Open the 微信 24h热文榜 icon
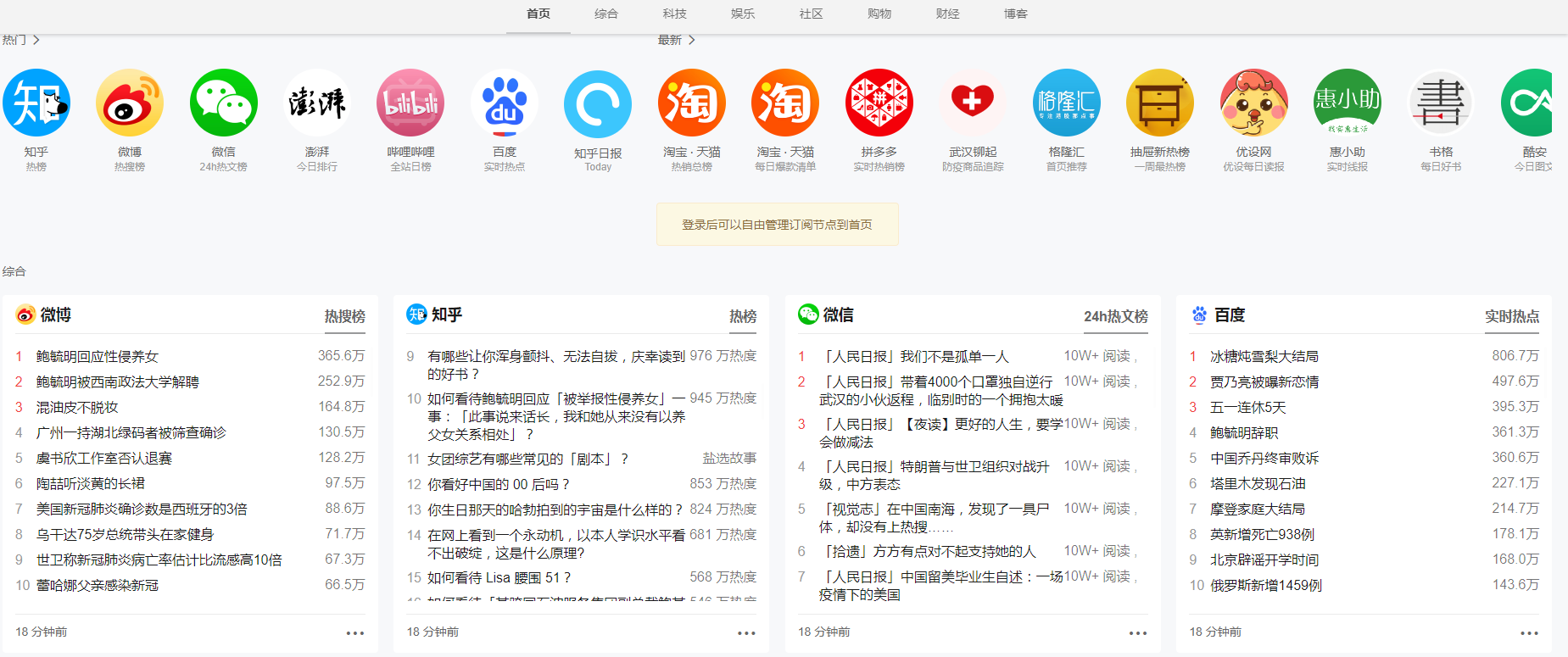Image resolution: width=1568 pixels, height=657 pixels. pos(224,103)
